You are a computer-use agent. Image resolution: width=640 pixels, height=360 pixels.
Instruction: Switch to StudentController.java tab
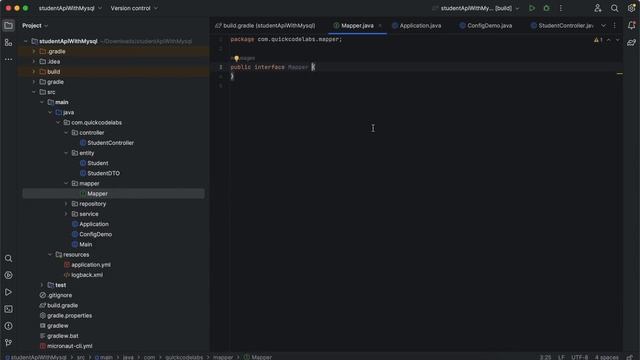(x=562, y=25)
